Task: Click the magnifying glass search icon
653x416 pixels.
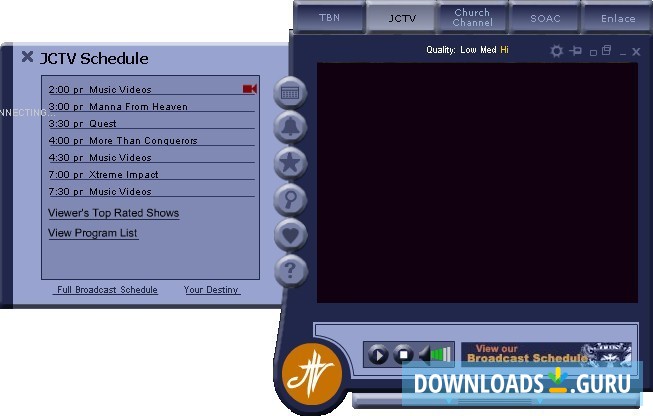Action: point(290,199)
